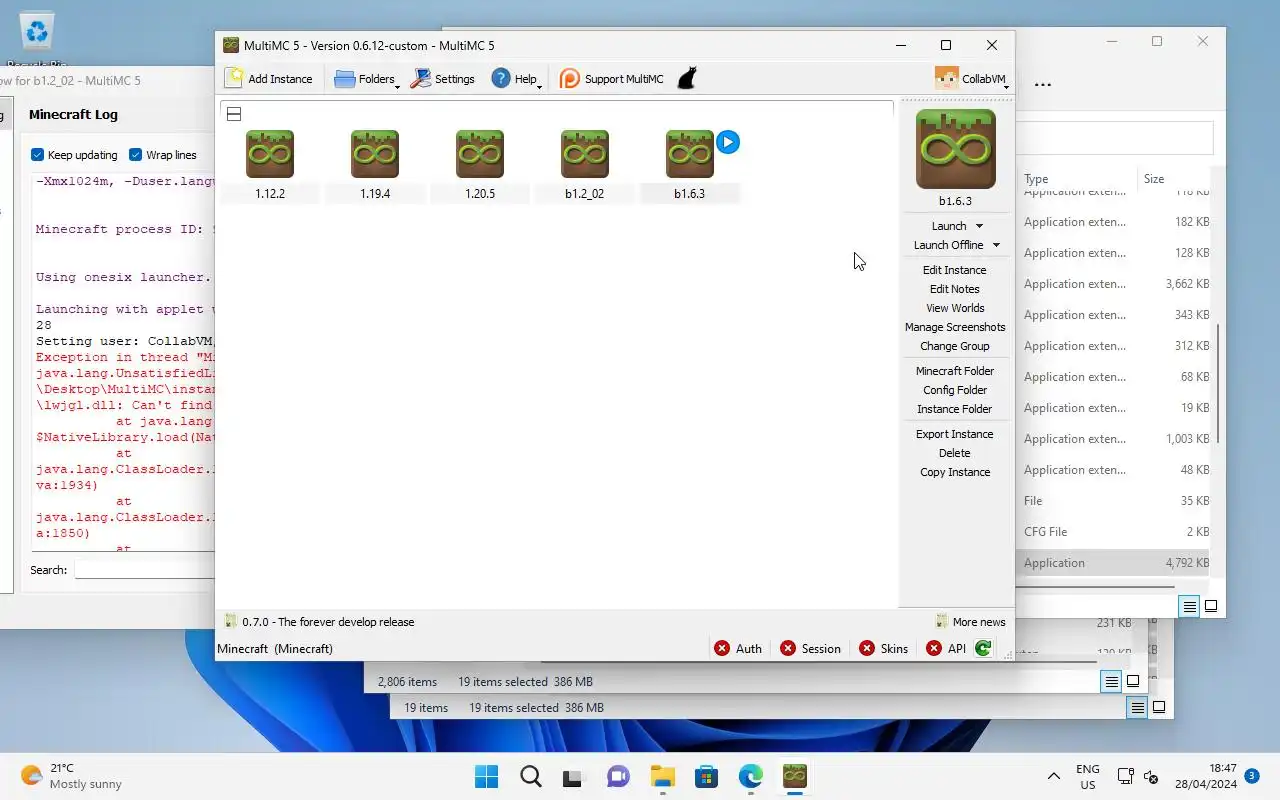
Task: Launch the selected instance
Action: [x=949, y=226]
